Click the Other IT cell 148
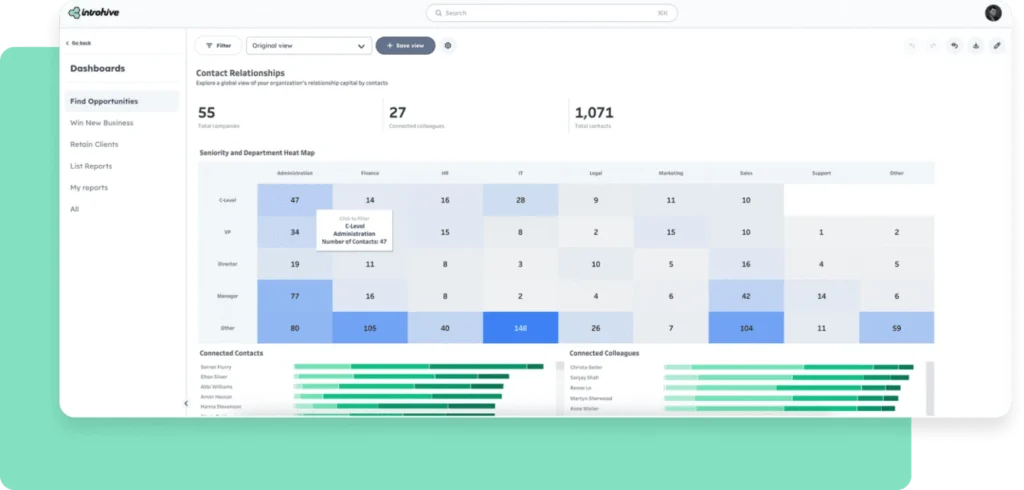 point(520,328)
